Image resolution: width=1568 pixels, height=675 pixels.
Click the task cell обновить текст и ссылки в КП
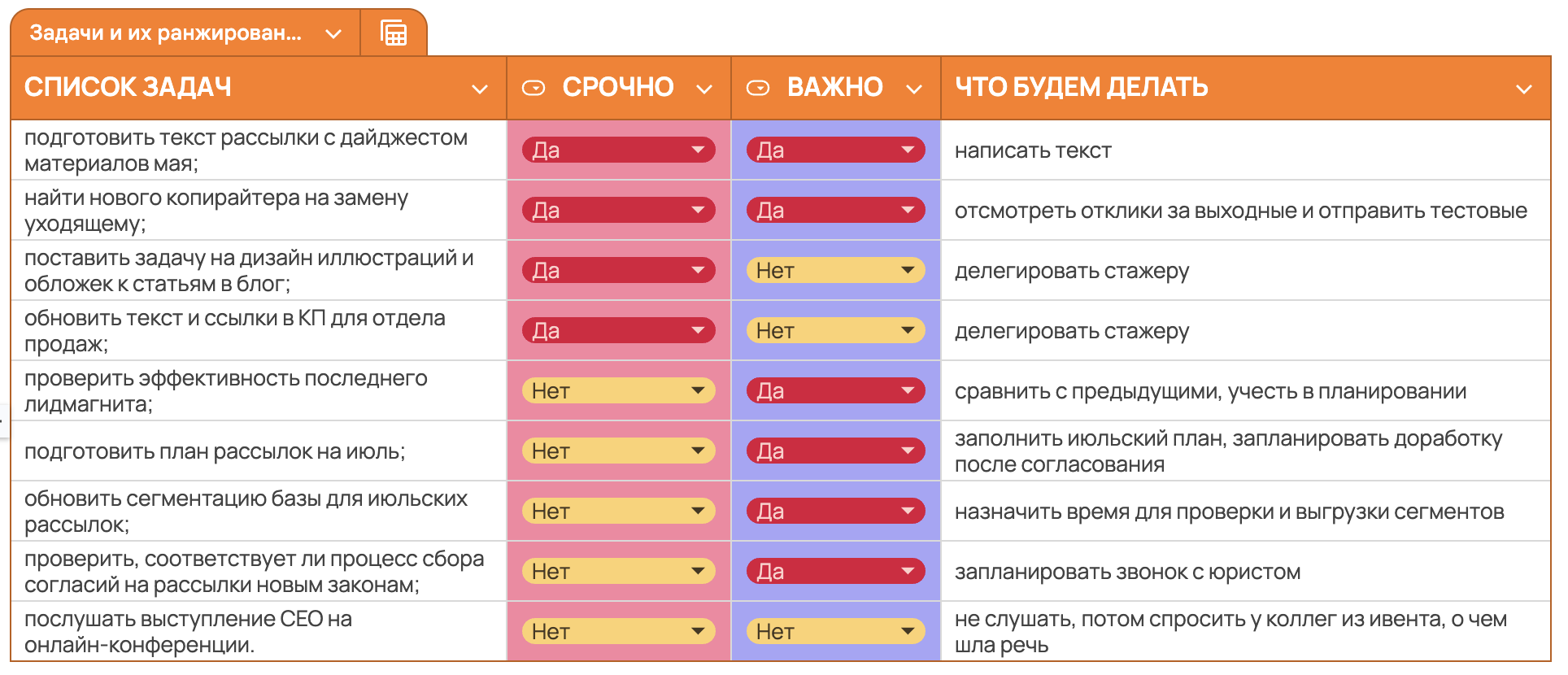(259, 331)
